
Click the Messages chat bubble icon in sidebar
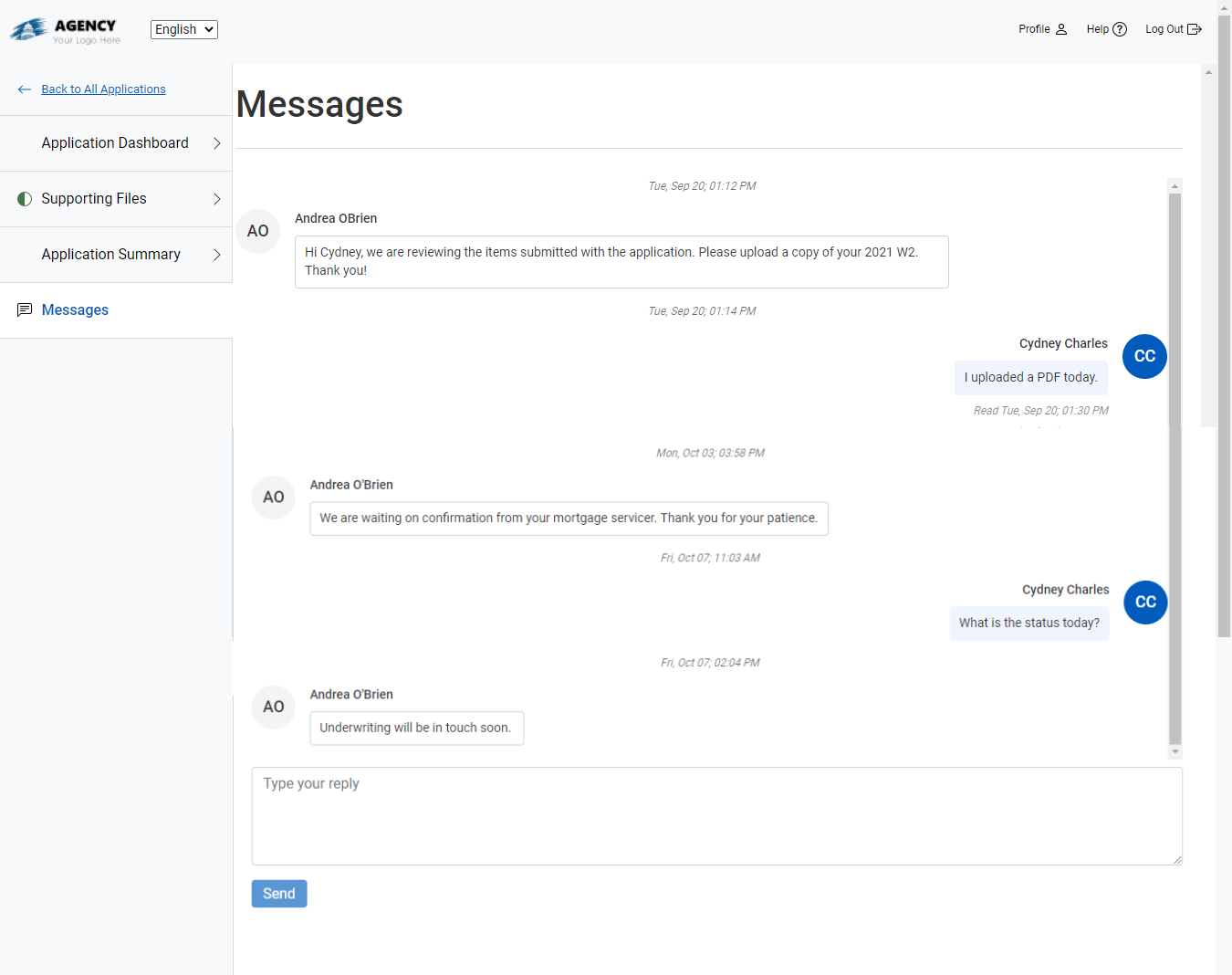point(24,309)
